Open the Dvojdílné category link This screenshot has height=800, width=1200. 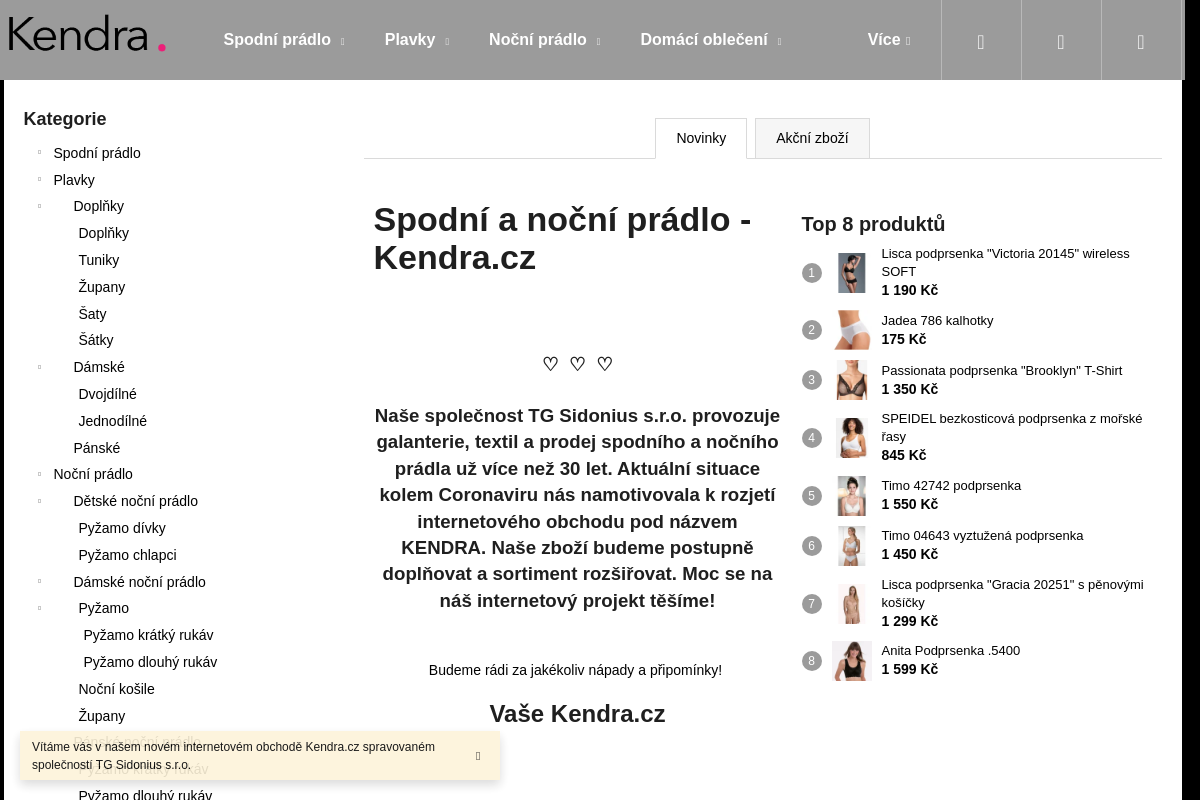coord(108,394)
